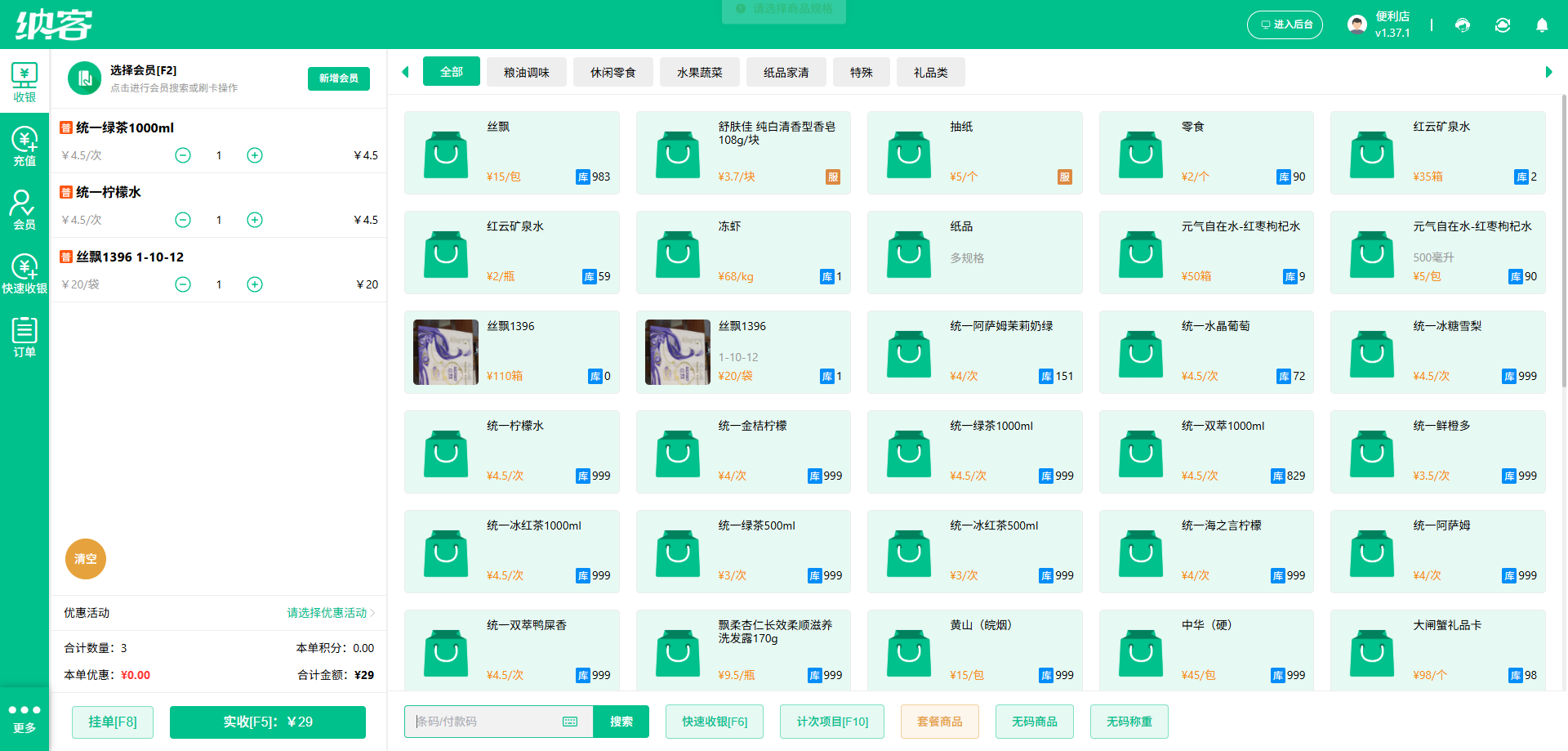1568x751 pixels.
Task: Click the 清空 clear cart button
Action: click(x=86, y=559)
